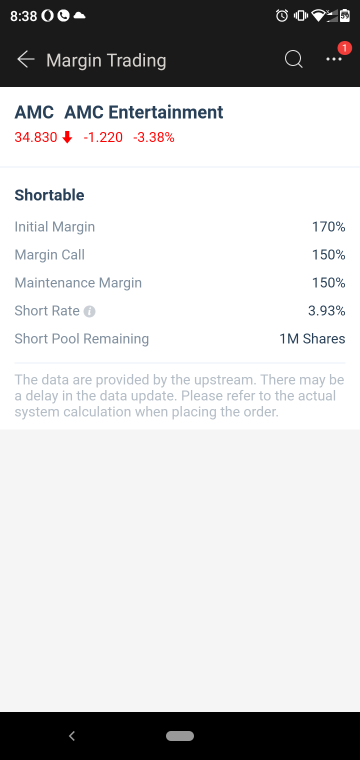Tap the home pill navigation button

pyautogui.click(x=180, y=736)
